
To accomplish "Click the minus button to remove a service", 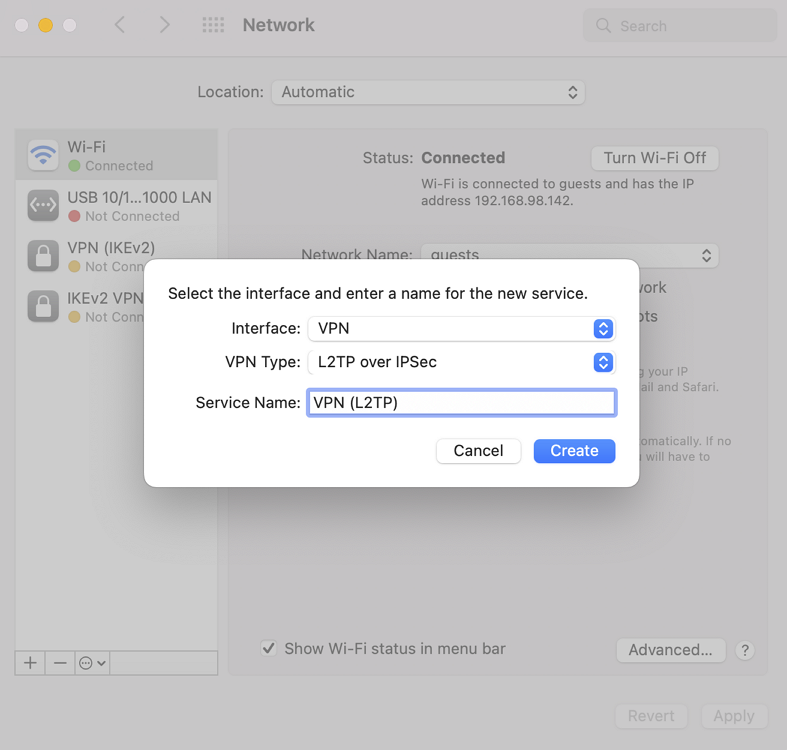I will point(60,663).
